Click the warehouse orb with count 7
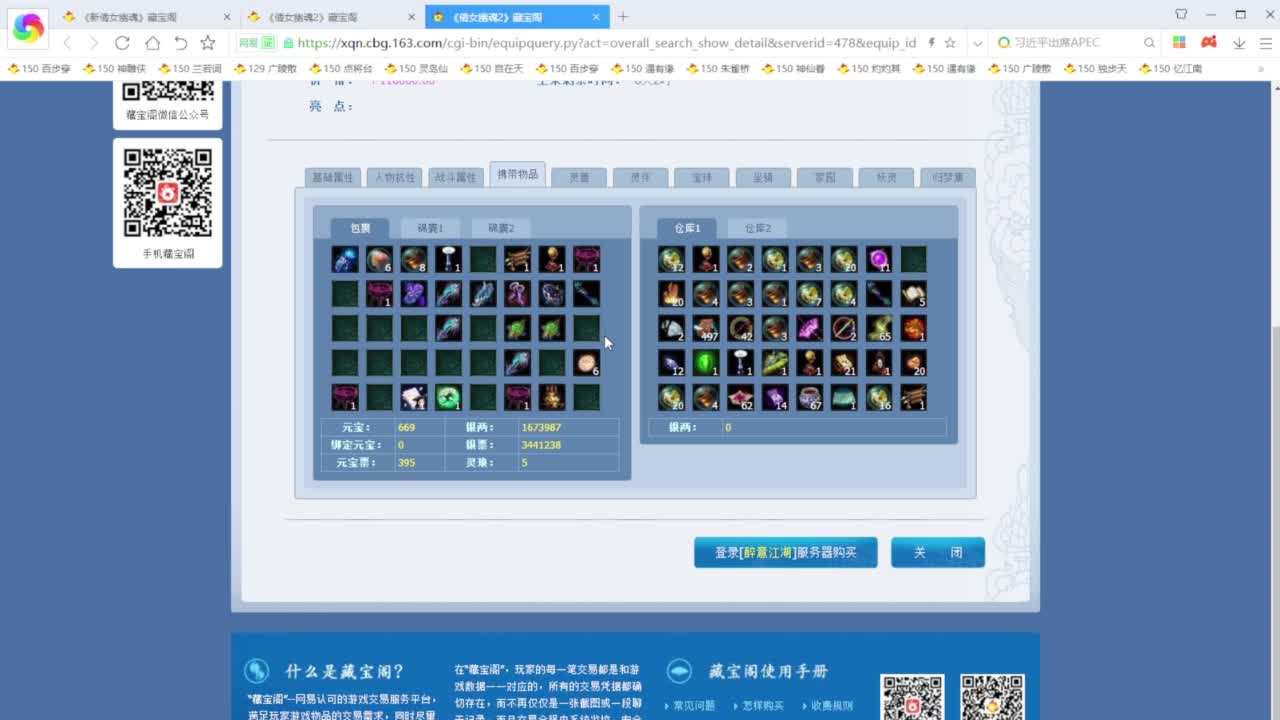 pyautogui.click(x=810, y=294)
